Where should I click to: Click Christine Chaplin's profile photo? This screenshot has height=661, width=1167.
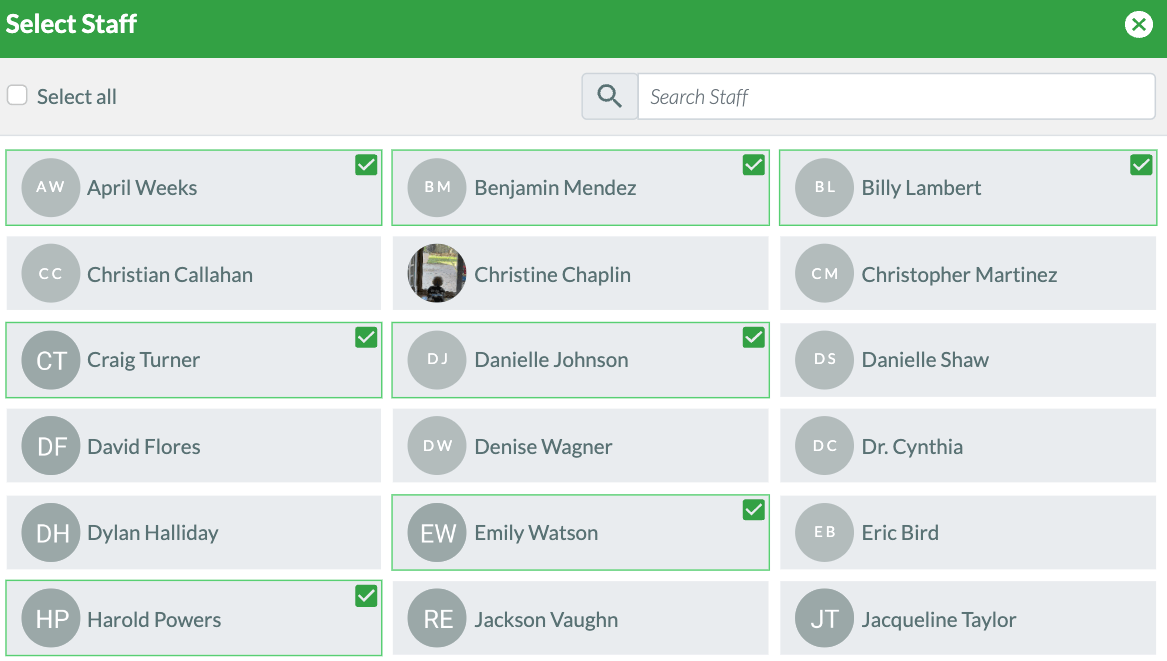tap(437, 273)
